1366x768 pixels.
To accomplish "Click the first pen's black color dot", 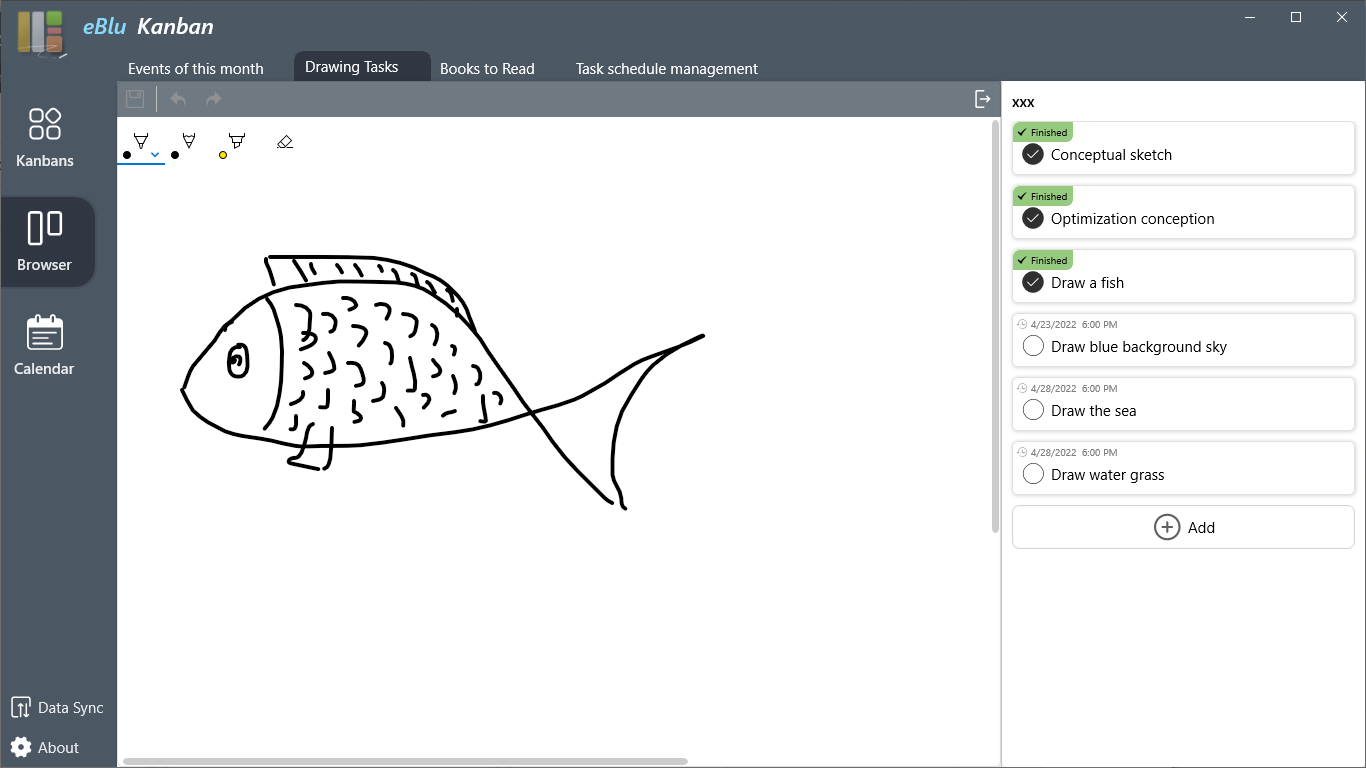I will click(x=127, y=155).
